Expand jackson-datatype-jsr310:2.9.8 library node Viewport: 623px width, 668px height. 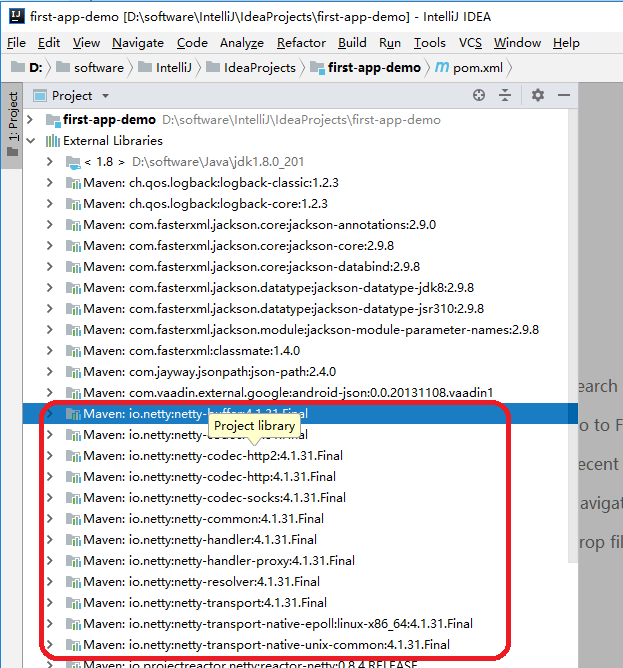pos(50,308)
